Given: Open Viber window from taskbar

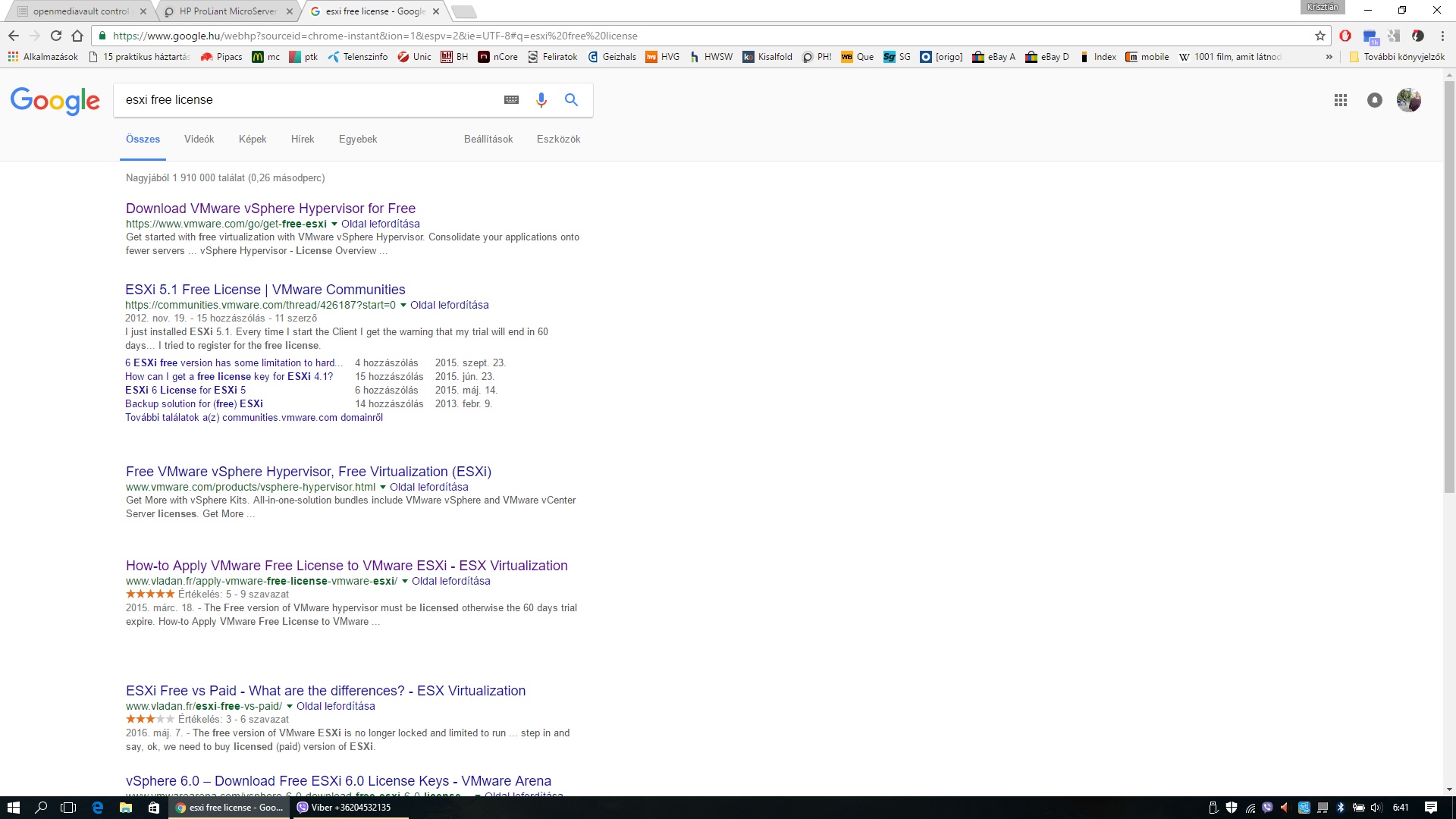Looking at the screenshot, I should point(350,808).
